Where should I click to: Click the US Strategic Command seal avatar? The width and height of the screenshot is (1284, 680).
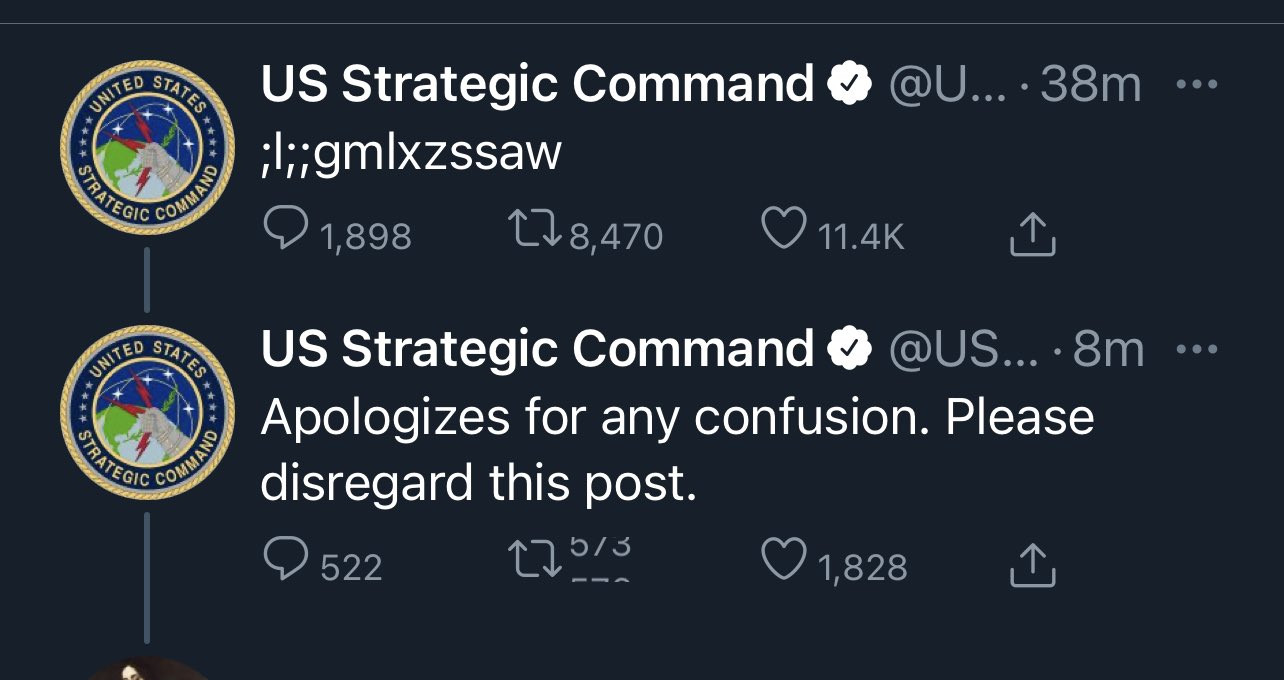(146, 145)
